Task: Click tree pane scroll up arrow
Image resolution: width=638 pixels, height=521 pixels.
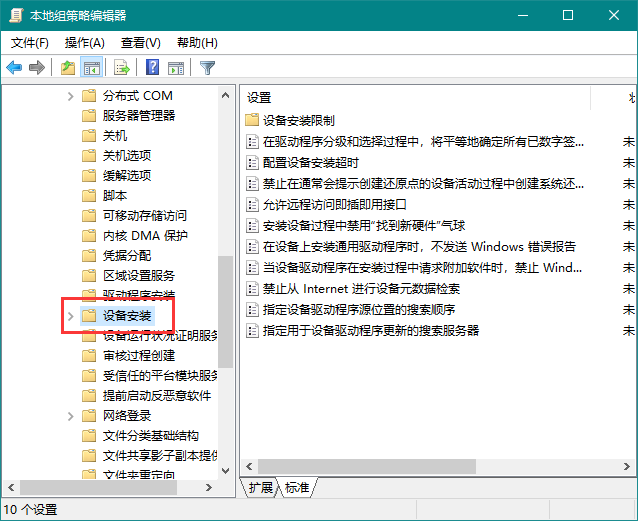Action: point(225,96)
